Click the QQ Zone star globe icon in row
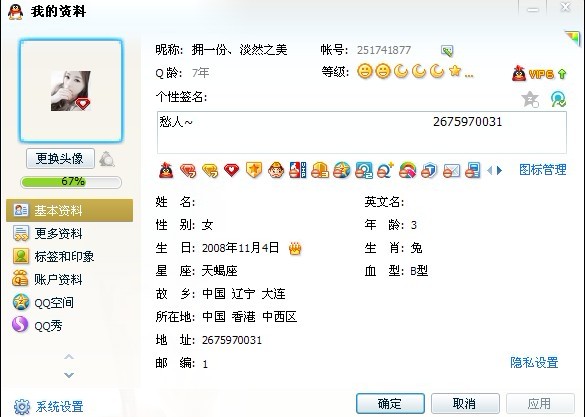Viewport: 585px width, 417px height. [x=341, y=170]
